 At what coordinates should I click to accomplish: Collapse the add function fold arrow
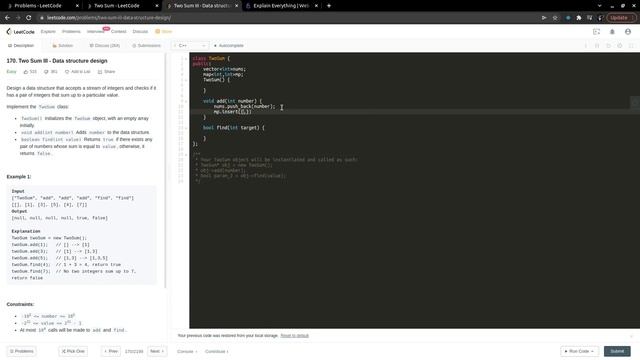click(x=186, y=101)
